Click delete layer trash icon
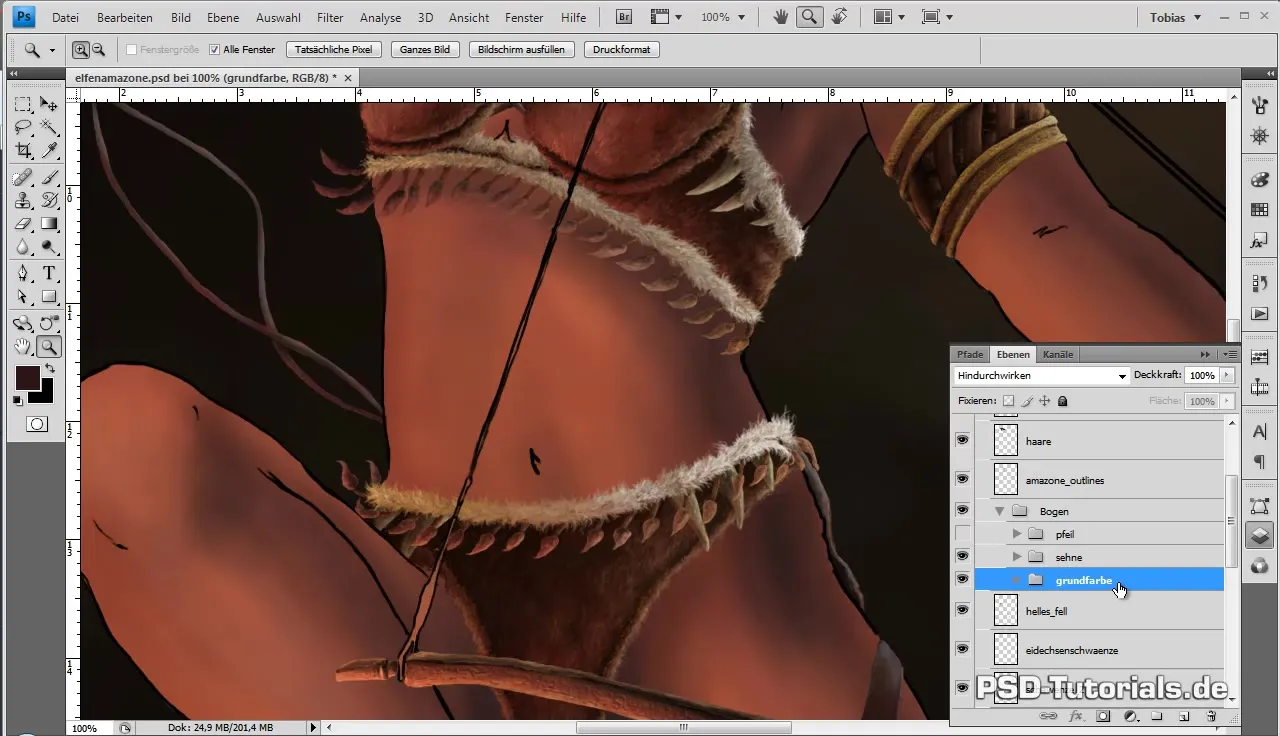The image size is (1280, 736). point(1211,716)
